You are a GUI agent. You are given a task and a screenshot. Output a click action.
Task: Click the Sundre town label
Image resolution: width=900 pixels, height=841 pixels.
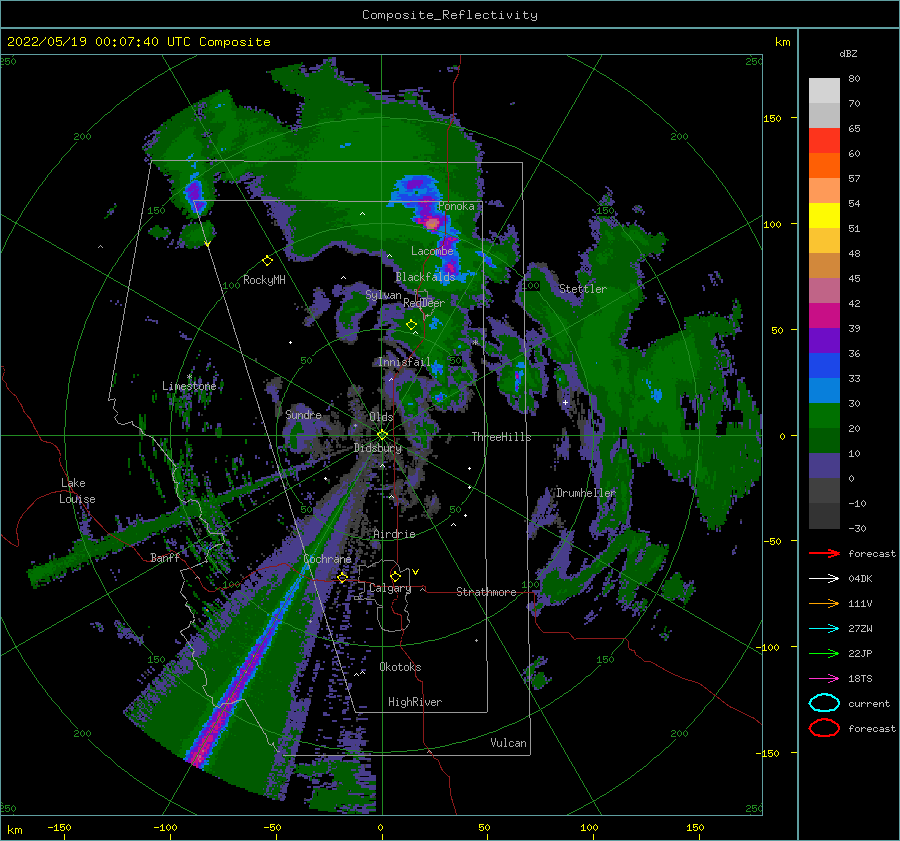click(303, 414)
